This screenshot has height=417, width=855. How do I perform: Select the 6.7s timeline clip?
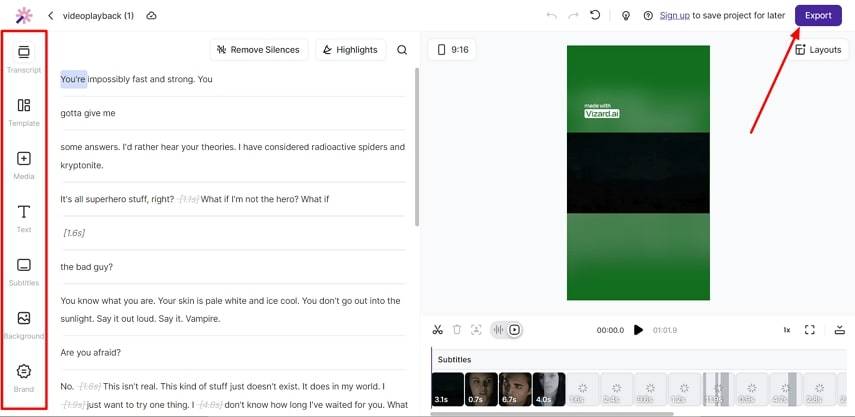pos(515,389)
